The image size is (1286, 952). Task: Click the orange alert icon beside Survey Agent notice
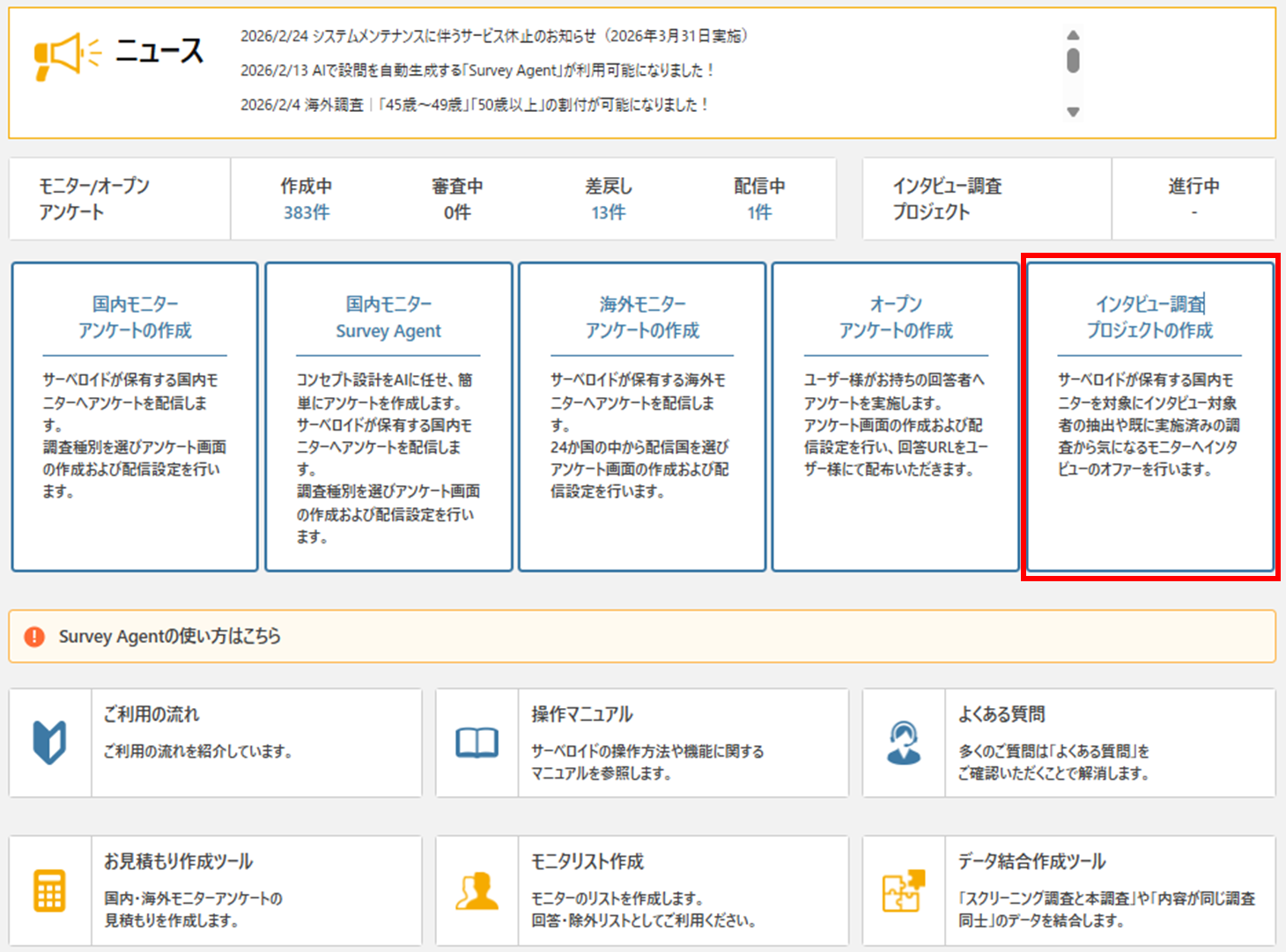point(34,636)
